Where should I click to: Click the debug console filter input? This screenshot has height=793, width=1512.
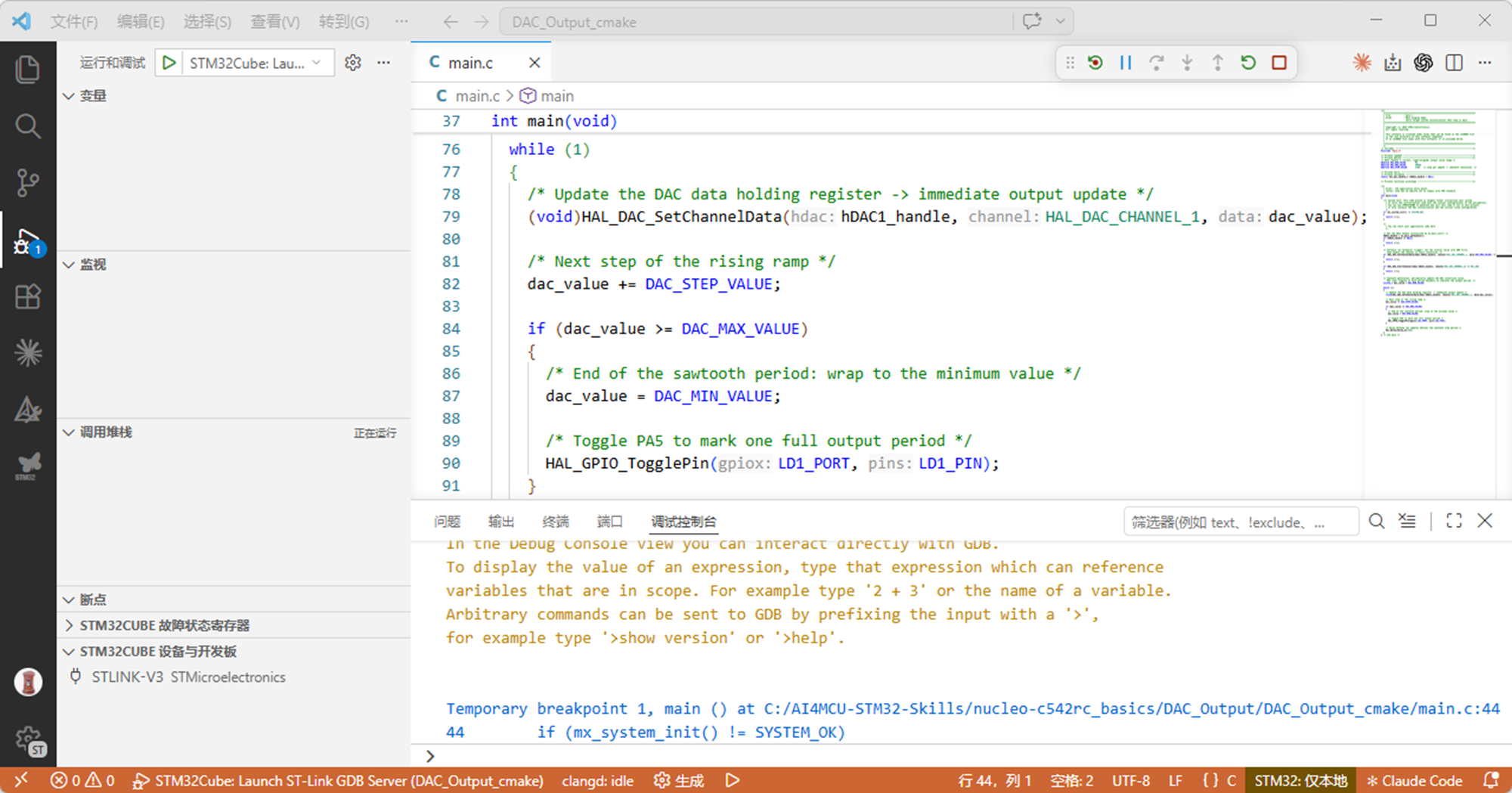pos(1241,522)
